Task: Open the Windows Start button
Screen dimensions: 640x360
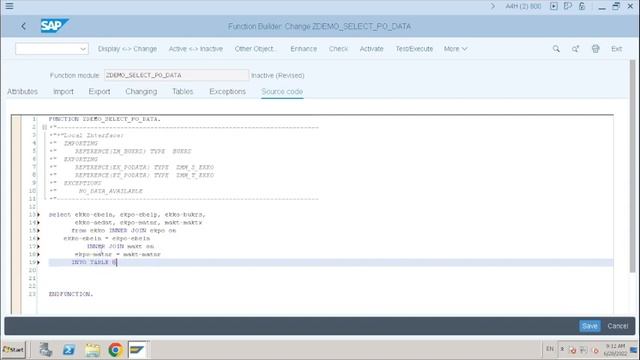Action: [13, 350]
